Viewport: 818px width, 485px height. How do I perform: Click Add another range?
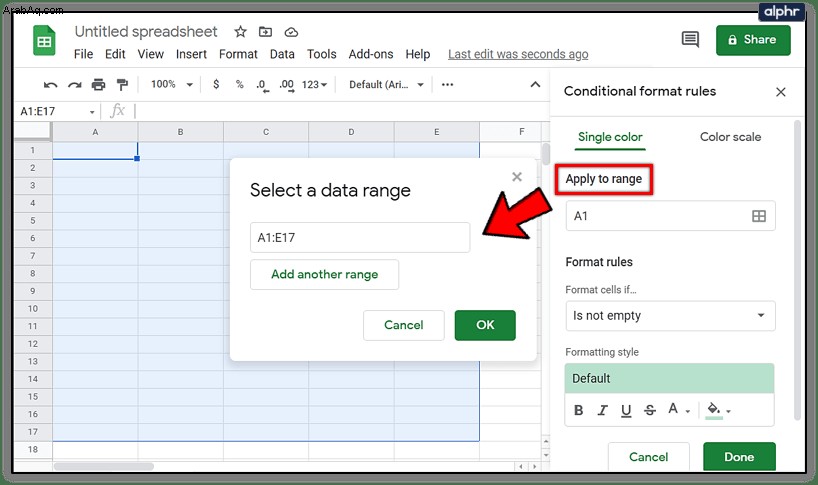(324, 274)
